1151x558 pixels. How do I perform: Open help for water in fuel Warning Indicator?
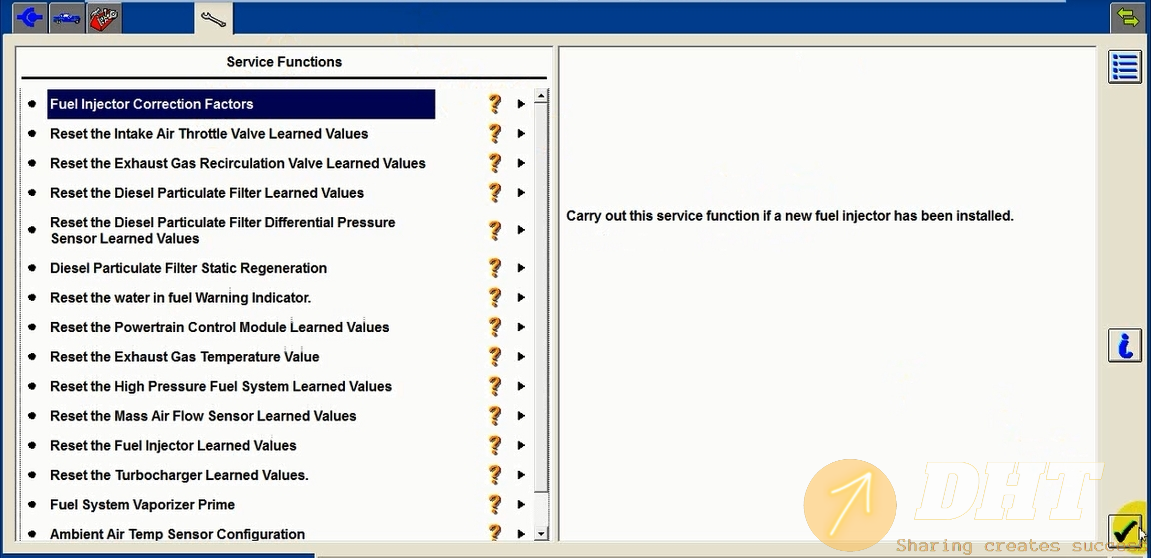pos(495,297)
